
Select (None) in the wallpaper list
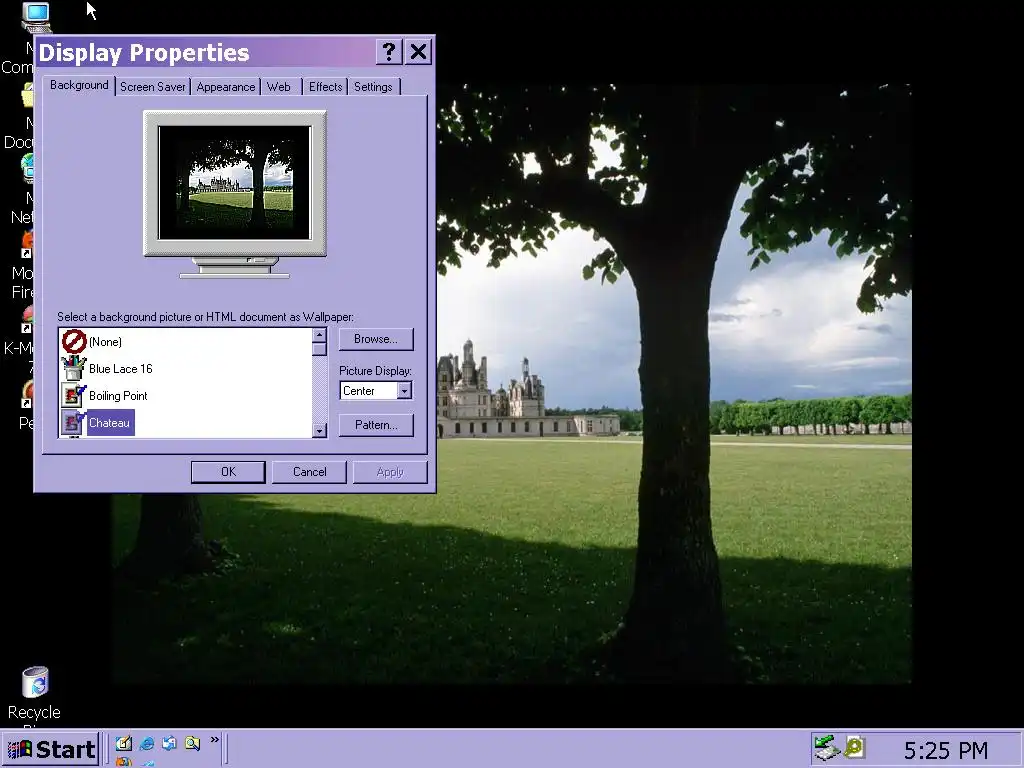(105, 342)
